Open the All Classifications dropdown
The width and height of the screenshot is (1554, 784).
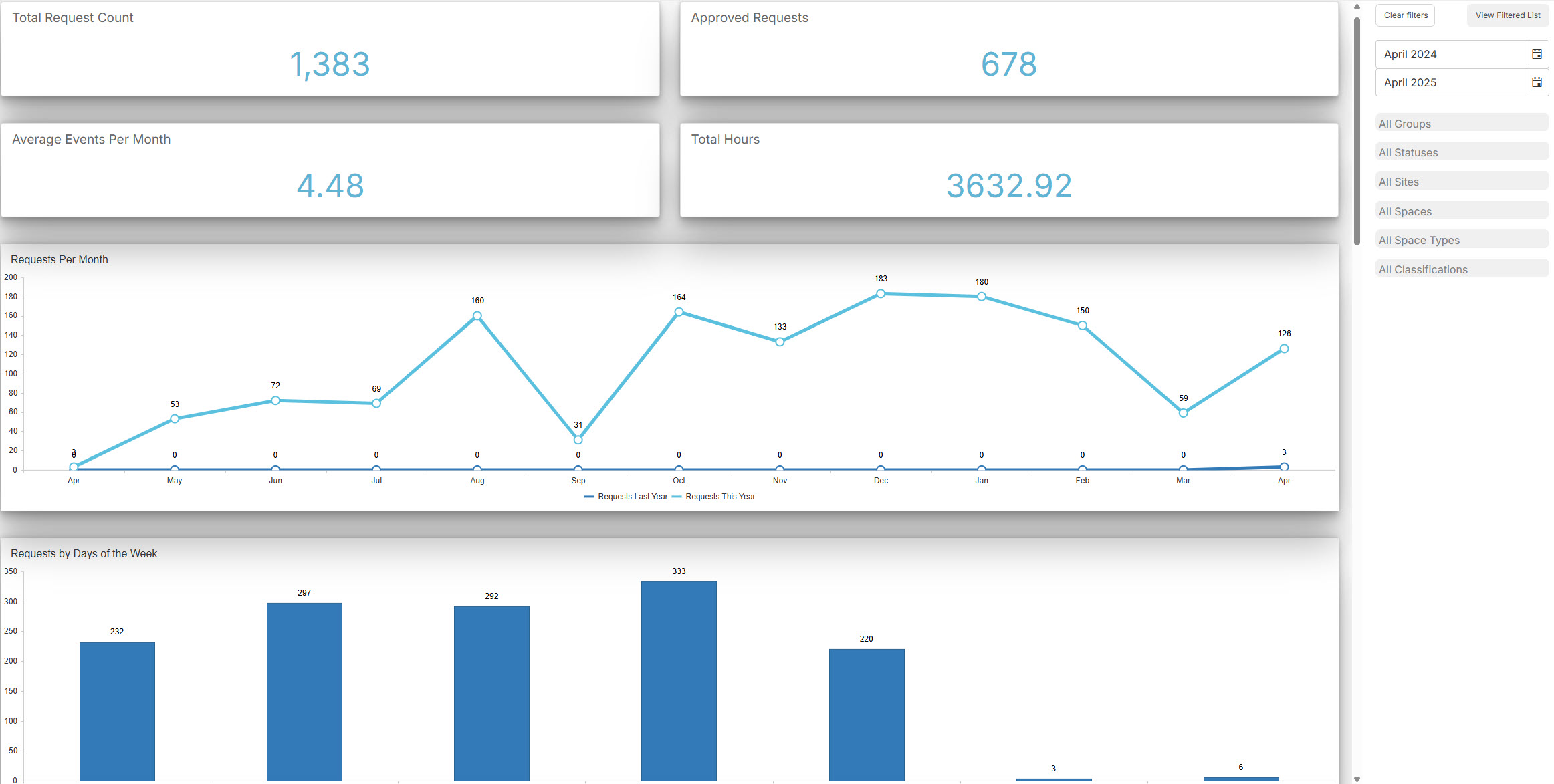click(1462, 269)
